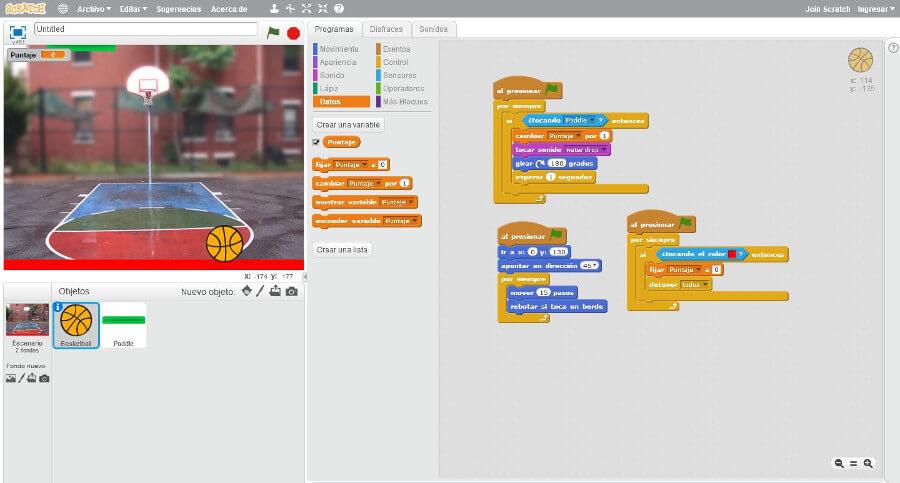This screenshot has height=483, width=900.
Task: Click Crear una variable button
Action: pos(348,125)
